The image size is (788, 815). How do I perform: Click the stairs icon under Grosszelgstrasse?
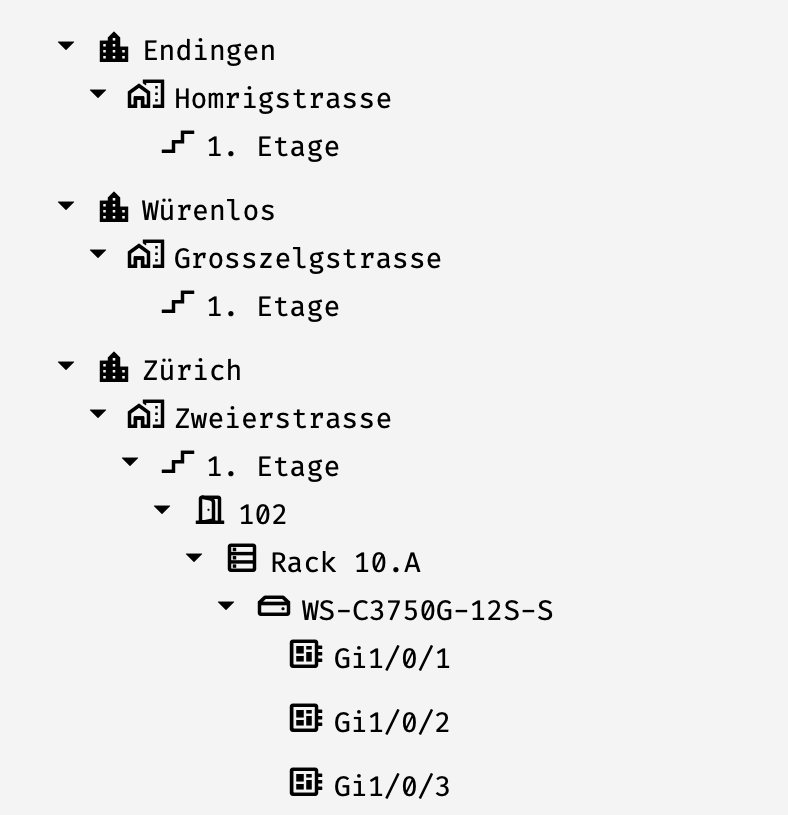(x=178, y=304)
